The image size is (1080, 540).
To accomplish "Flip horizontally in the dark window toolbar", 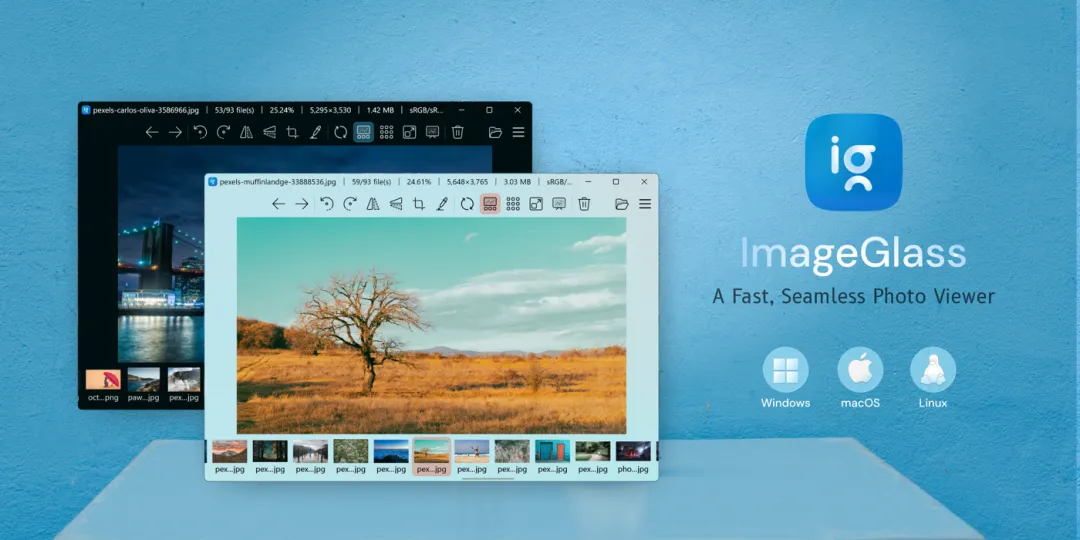I will pos(246,132).
